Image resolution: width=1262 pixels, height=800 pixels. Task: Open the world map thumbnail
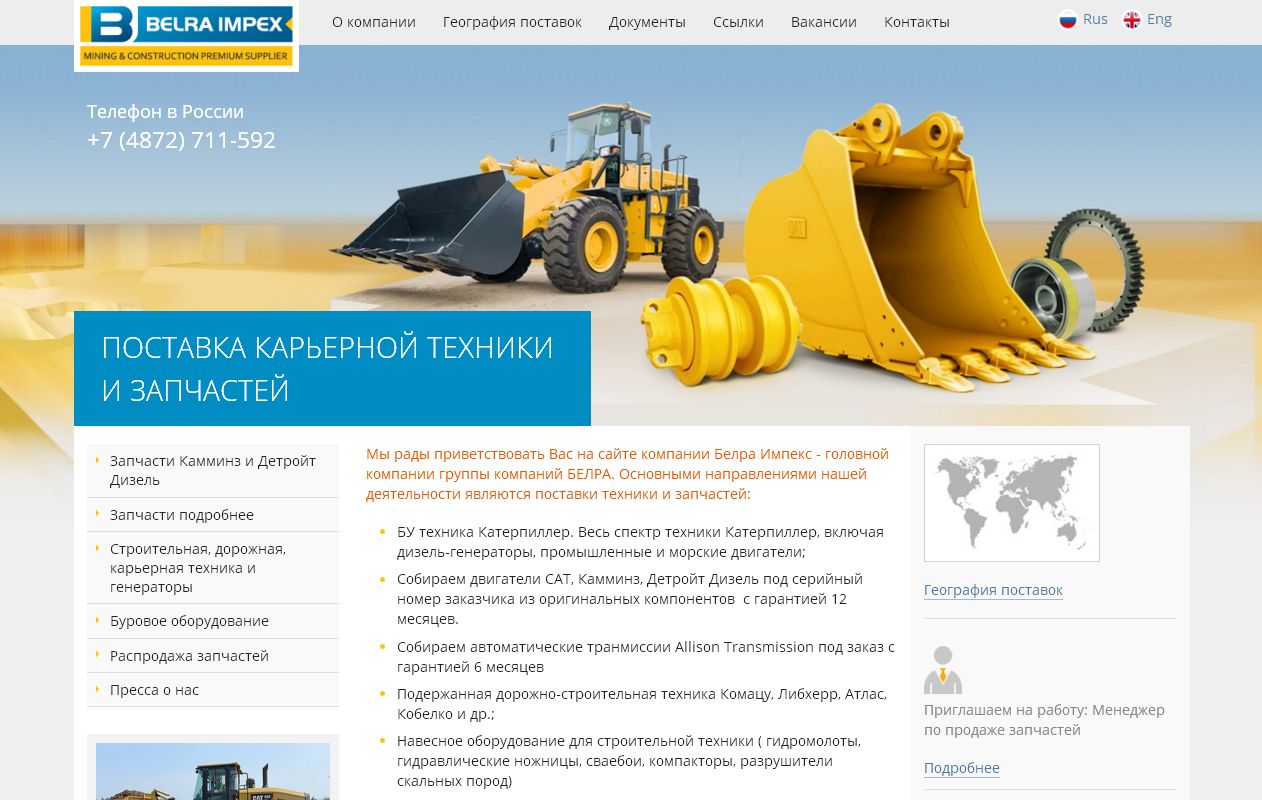(1012, 503)
